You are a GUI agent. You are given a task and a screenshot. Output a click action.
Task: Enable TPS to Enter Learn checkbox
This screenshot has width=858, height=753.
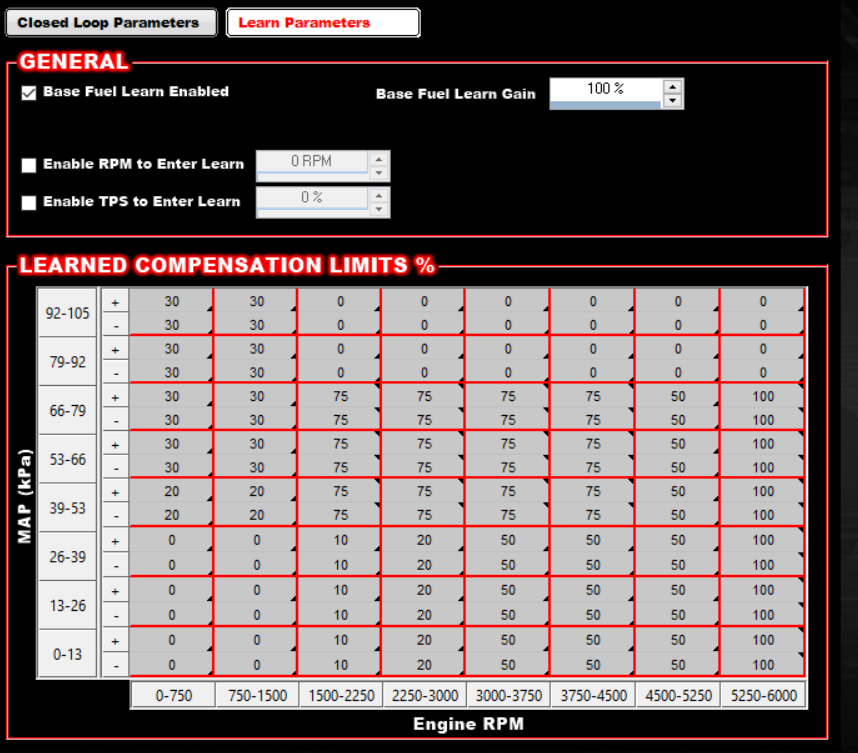coord(29,202)
